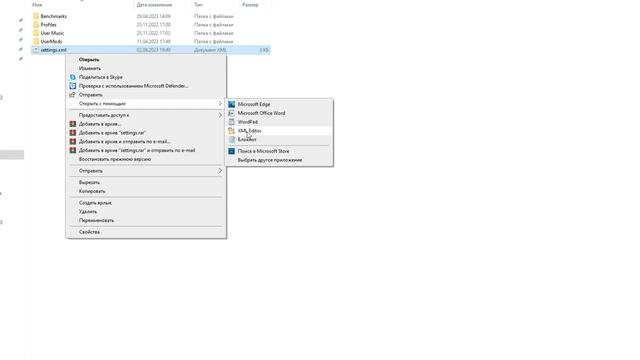The width and height of the screenshot is (640, 360).
Task: Open file with XML Editor icon
Action: [231, 131]
